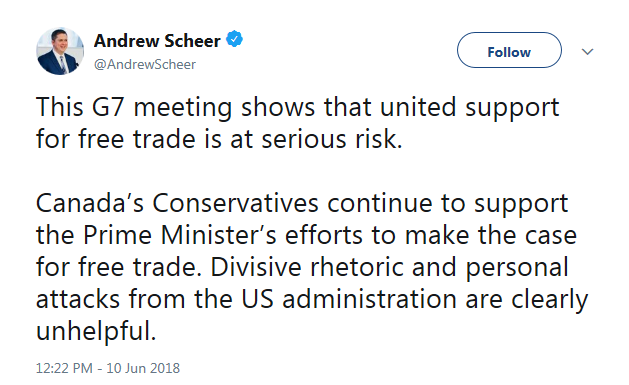Click the blue verified badge checkmark

pyautogui.click(x=234, y=39)
